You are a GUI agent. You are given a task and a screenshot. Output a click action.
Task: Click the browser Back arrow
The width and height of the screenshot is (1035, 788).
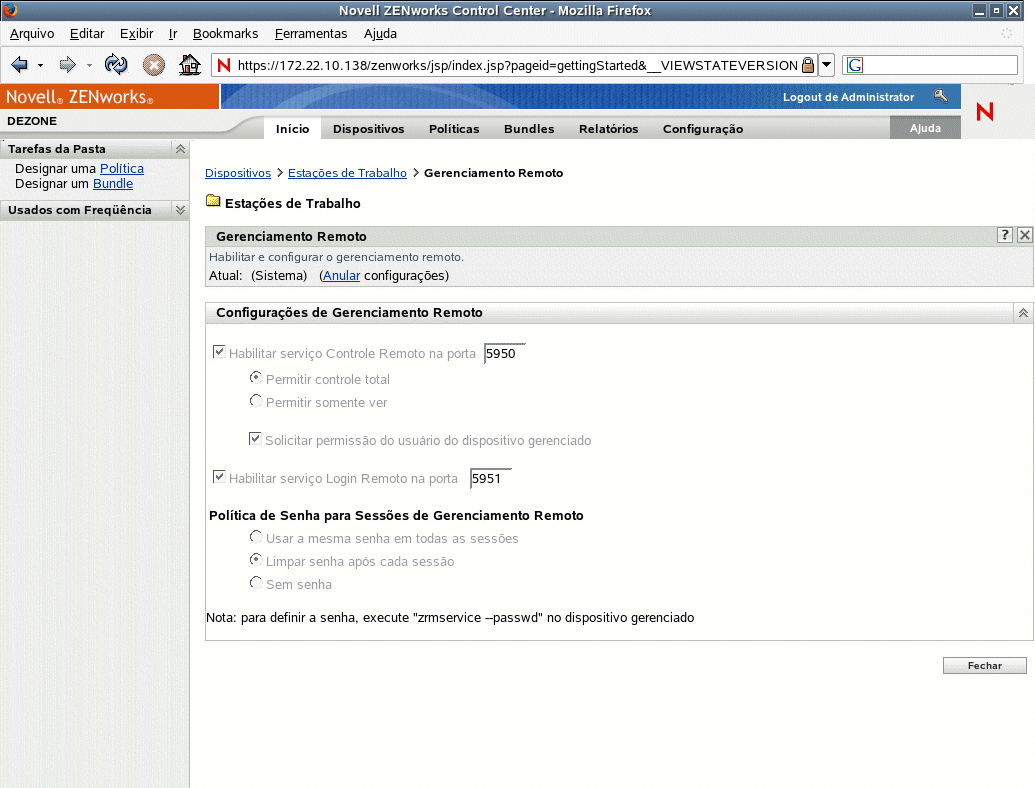click(x=20, y=65)
